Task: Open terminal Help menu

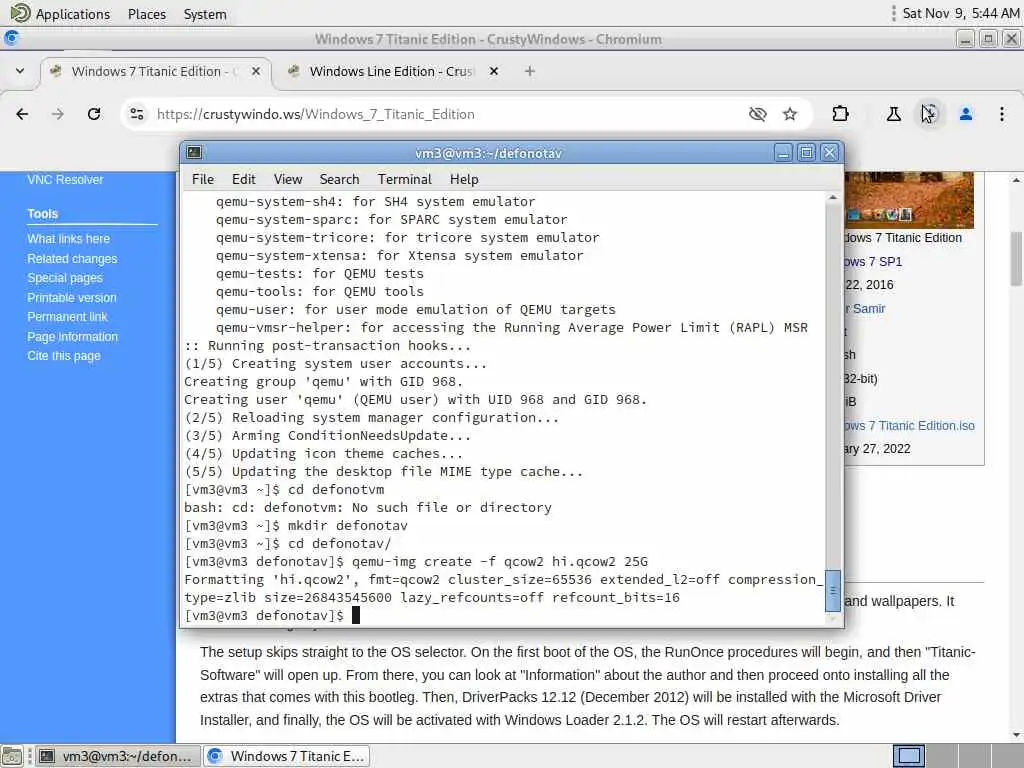Action: coord(464,179)
